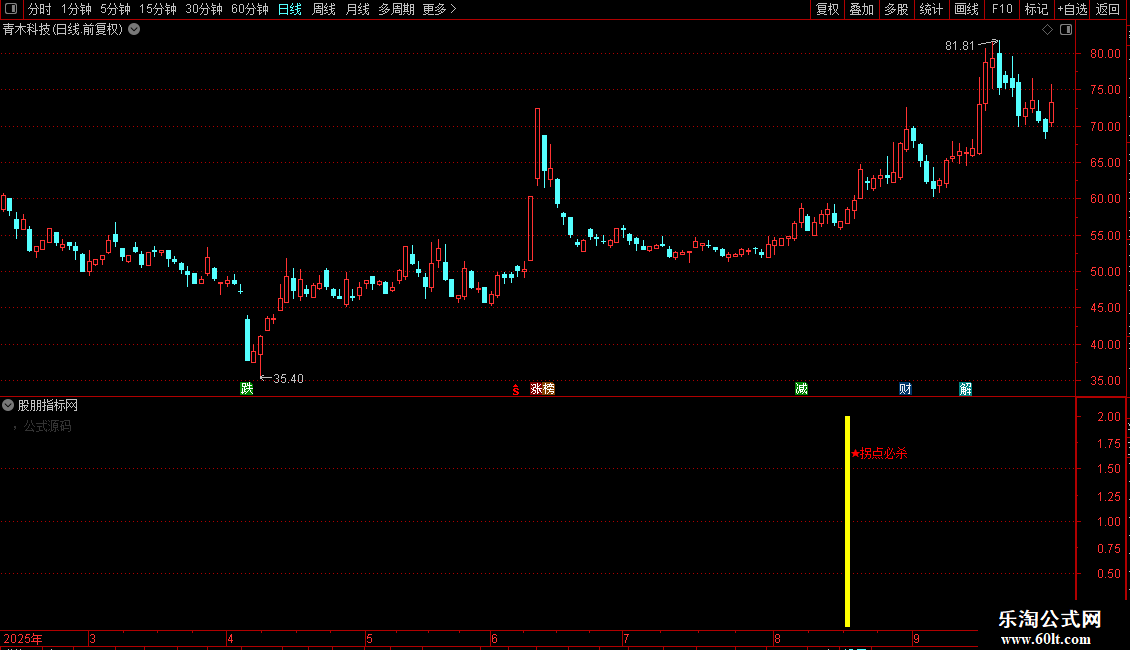Expand the 更多 periods menu

(439, 9)
